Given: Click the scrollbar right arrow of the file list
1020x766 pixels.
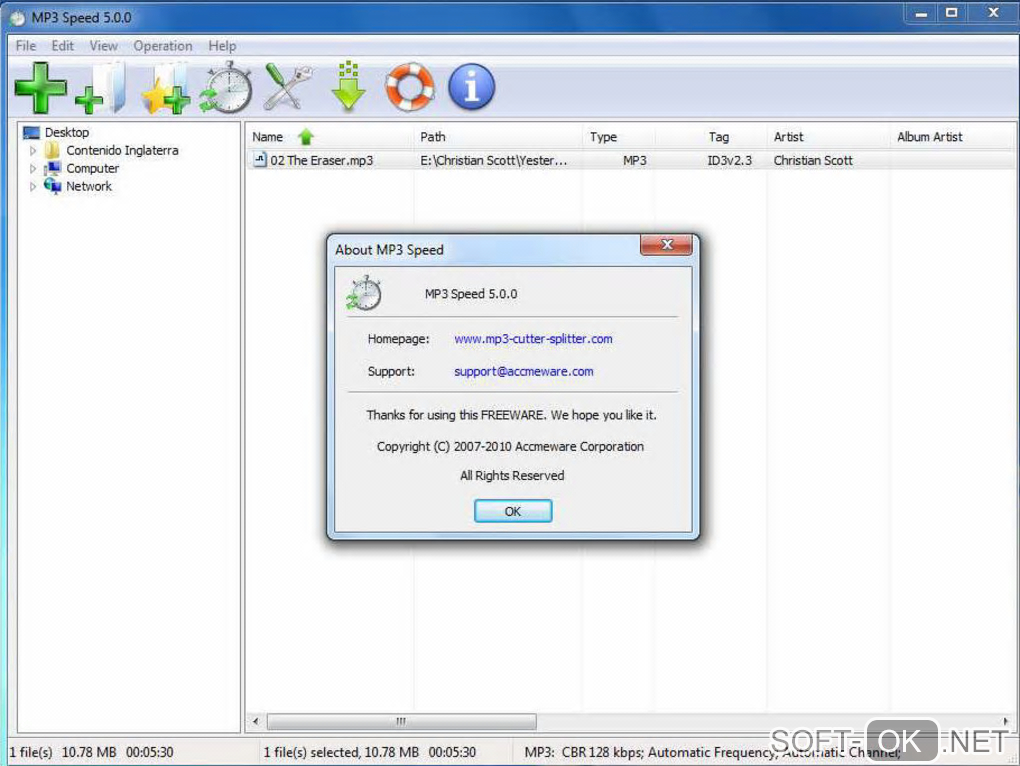Looking at the screenshot, I should coord(1006,721).
